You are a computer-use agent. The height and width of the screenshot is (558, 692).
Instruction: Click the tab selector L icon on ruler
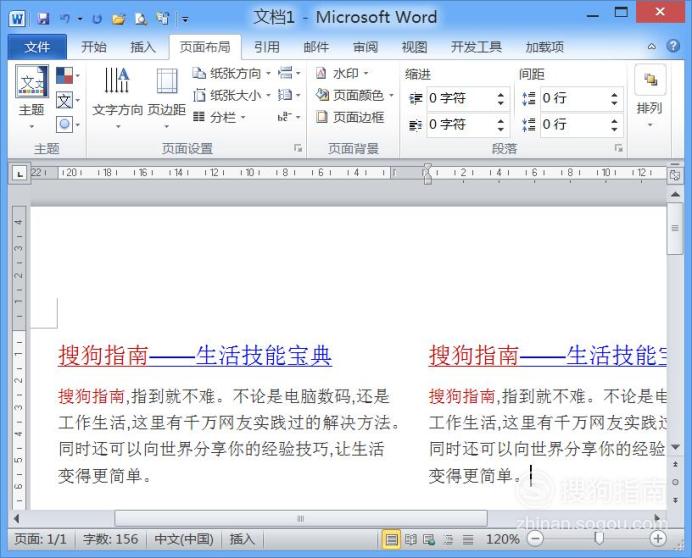[x=19, y=174]
